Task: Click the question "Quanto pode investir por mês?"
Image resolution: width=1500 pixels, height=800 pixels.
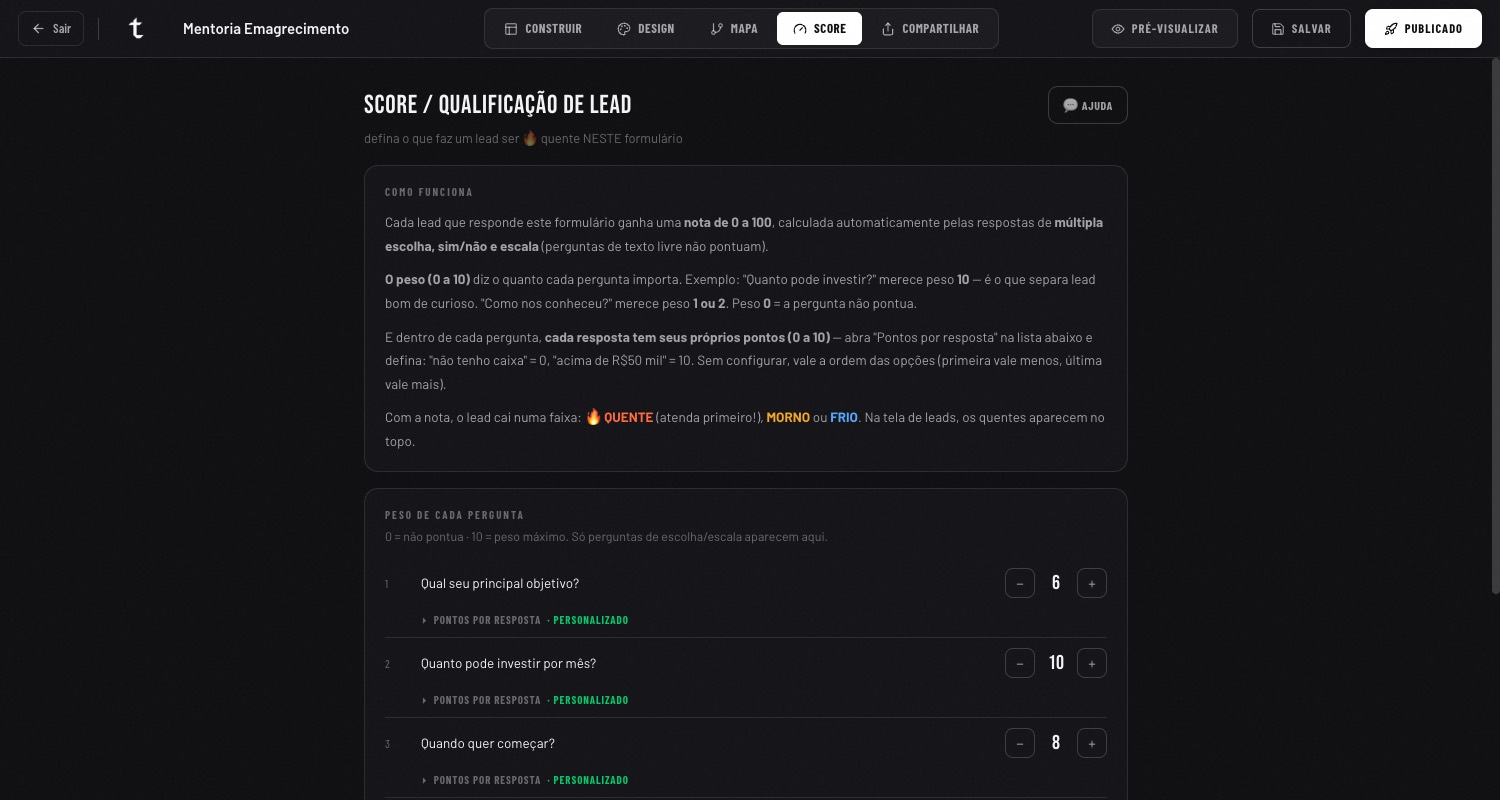Action: 508,663
